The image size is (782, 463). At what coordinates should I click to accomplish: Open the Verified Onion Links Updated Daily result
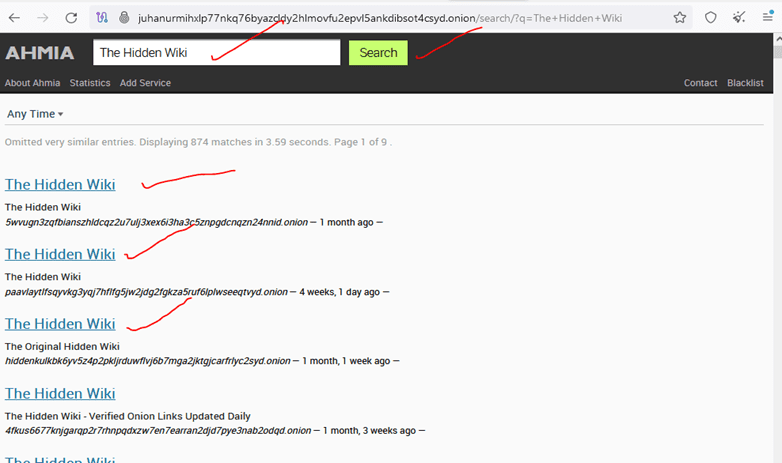tap(60, 393)
